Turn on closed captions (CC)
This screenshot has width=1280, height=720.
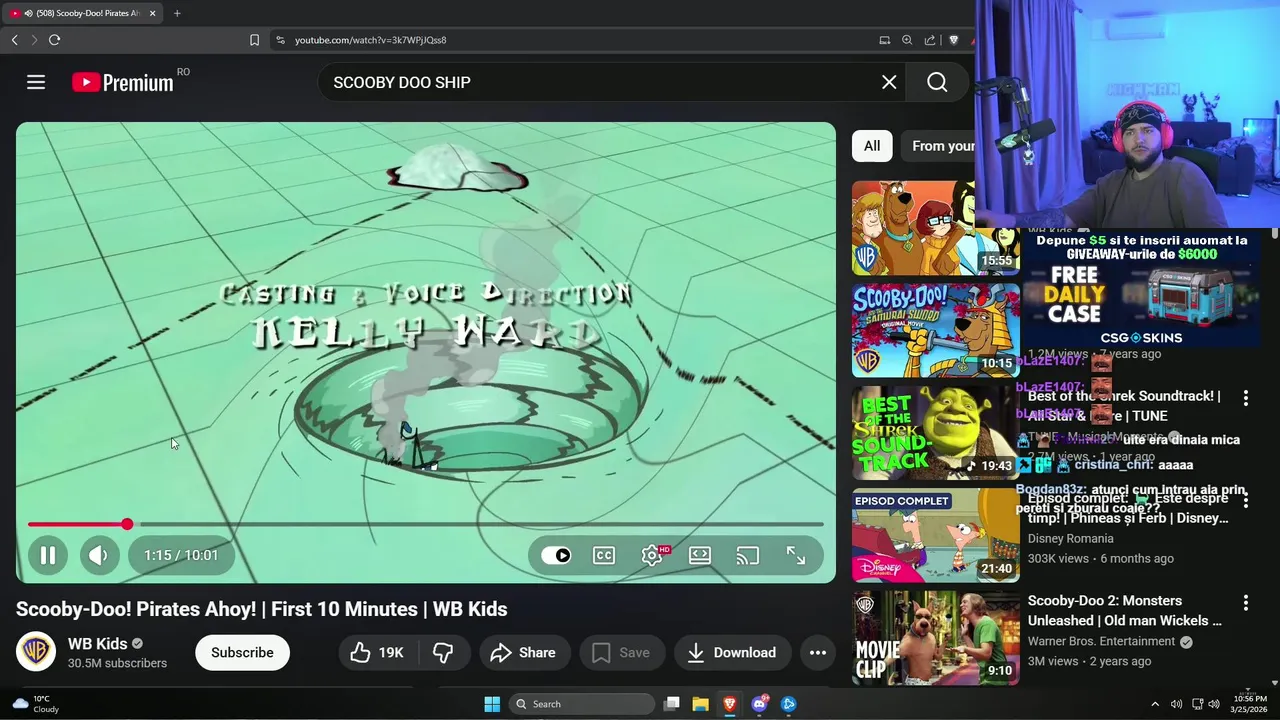click(604, 555)
